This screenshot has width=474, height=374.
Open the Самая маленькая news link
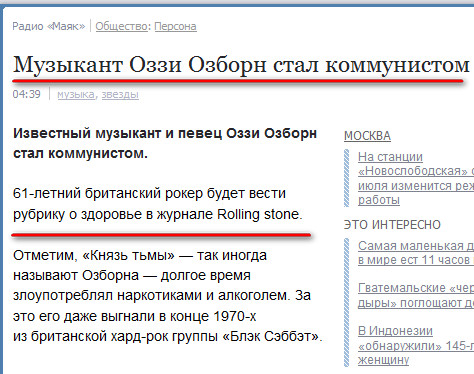pyautogui.click(x=416, y=253)
